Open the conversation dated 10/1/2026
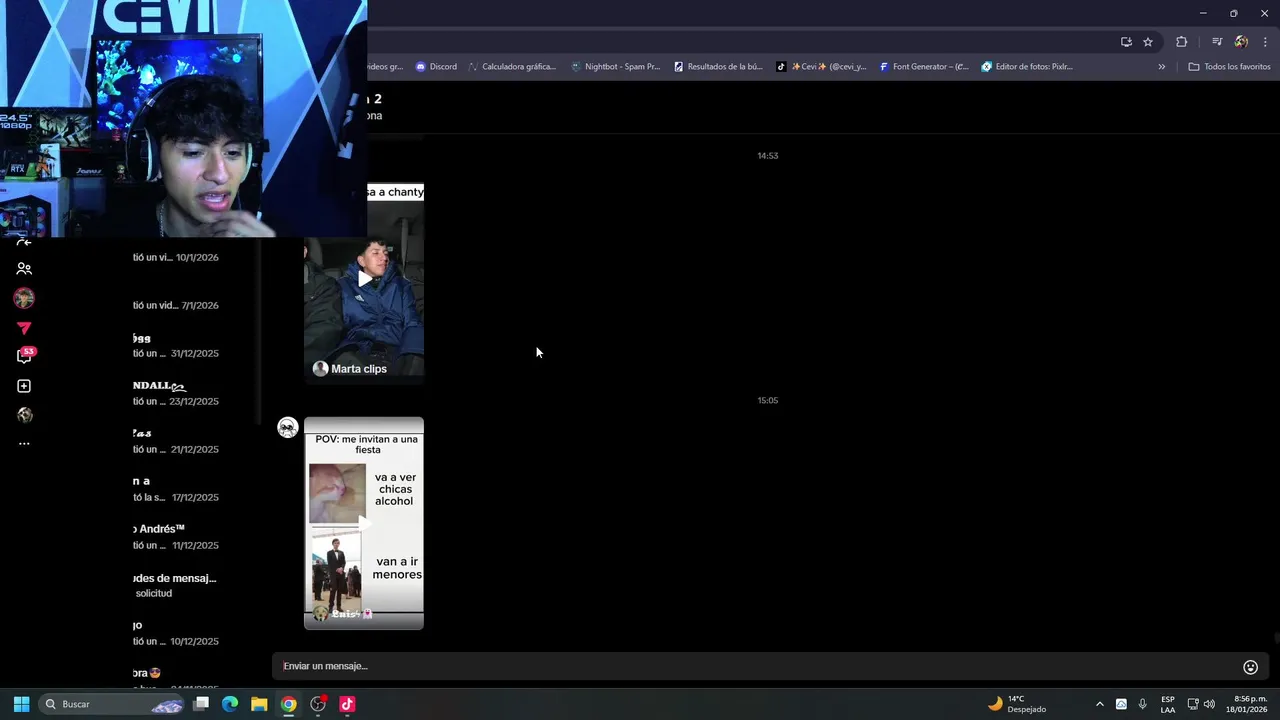 [x=176, y=257]
